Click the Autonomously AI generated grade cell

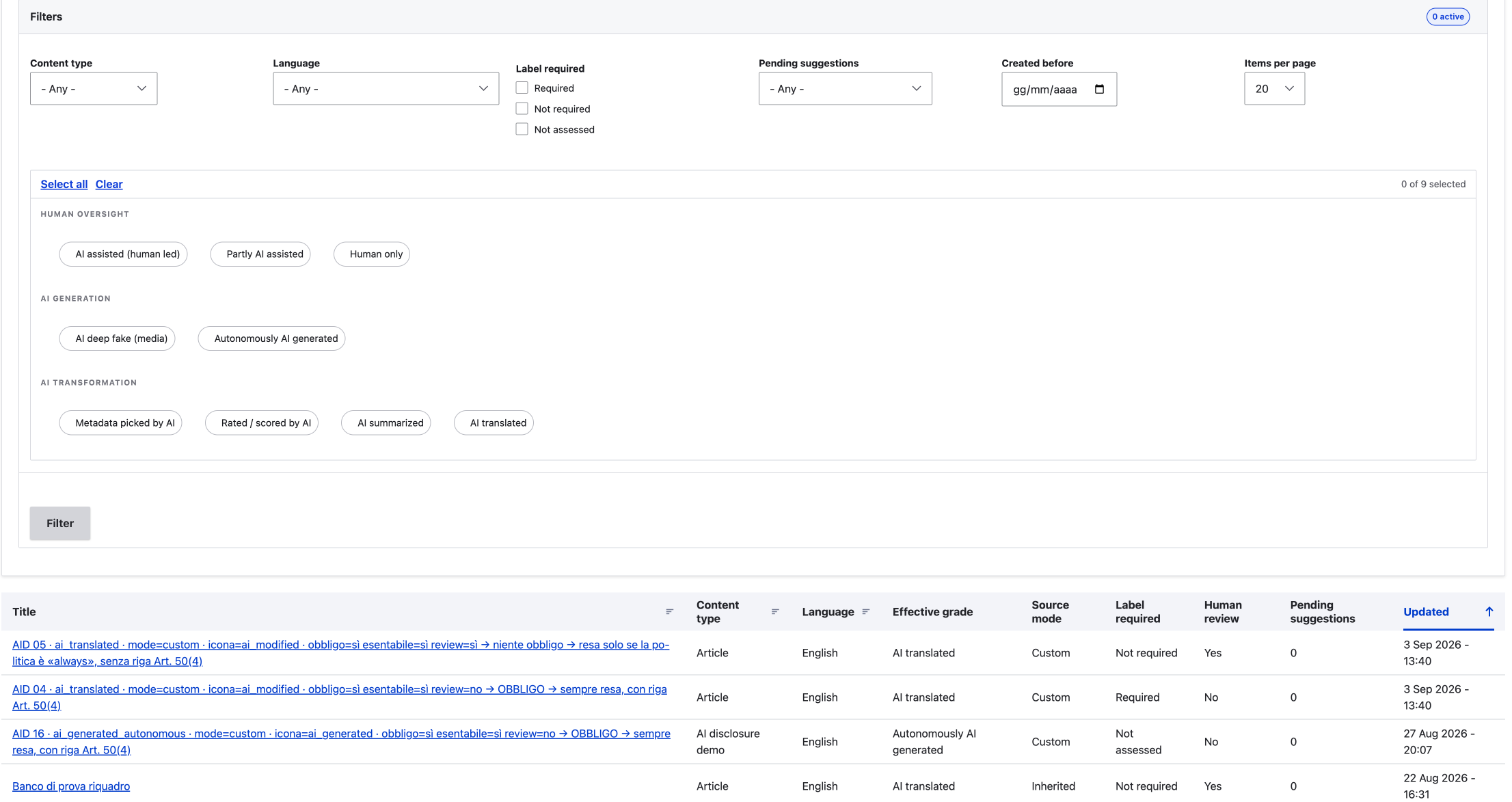coord(933,742)
